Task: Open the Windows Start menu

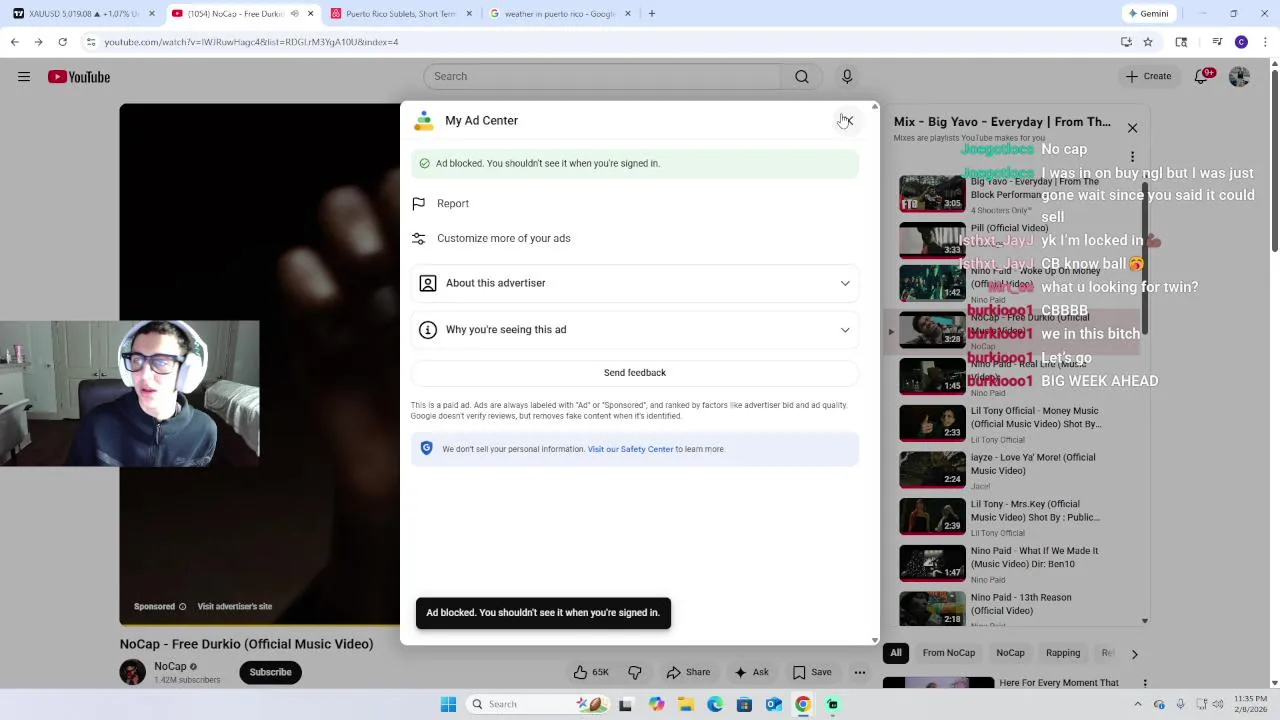Action: click(x=449, y=705)
